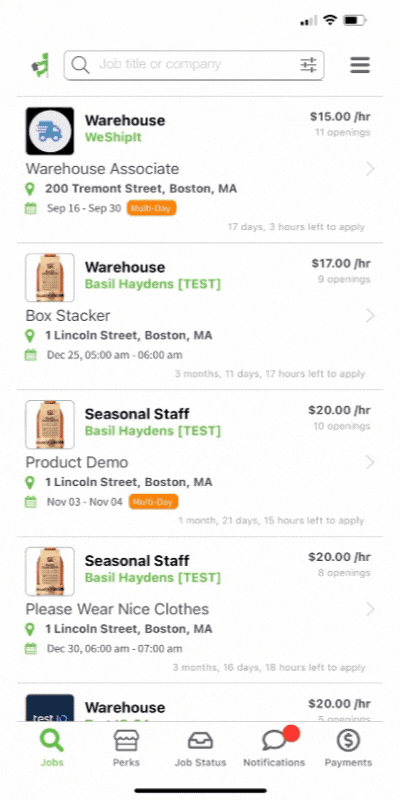Open Notifications with red badge
The width and height of the screenshot is (400, 800).
tap(274, 747)
